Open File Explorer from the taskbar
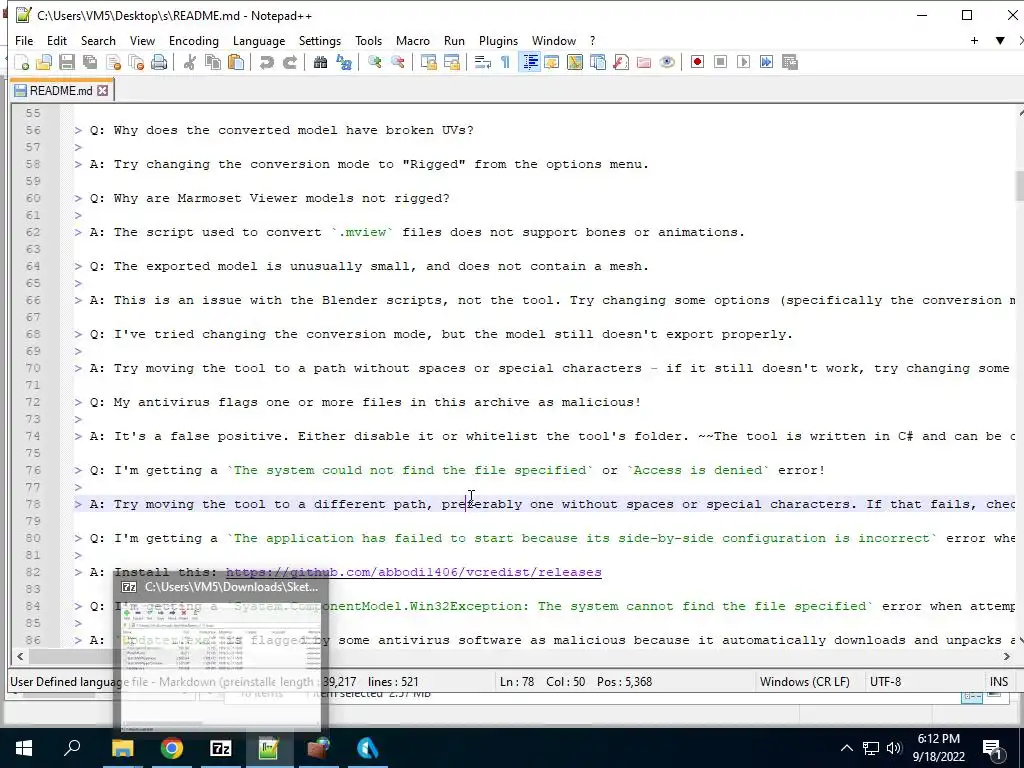Image resolution: width=1024 pixels, height=768 pixels. [122, 748]
